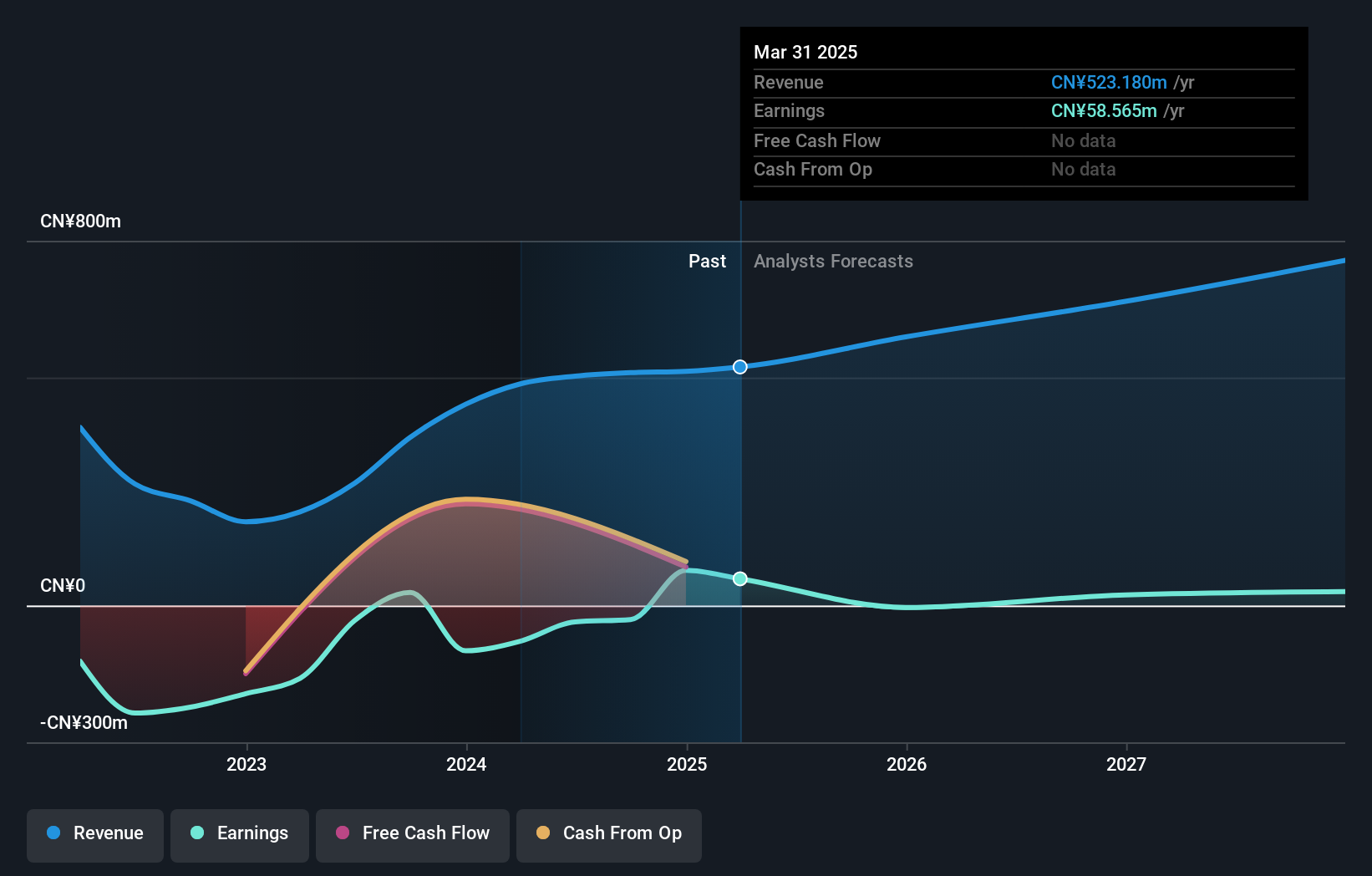The height and width of the screenshot is (876, 1372).
Task: Click the 2027 x-axis label
Action: coord(1126,764)
